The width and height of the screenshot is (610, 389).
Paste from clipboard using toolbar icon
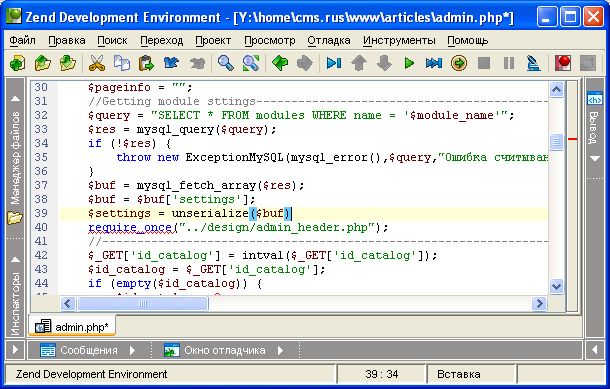pos(147,63)
